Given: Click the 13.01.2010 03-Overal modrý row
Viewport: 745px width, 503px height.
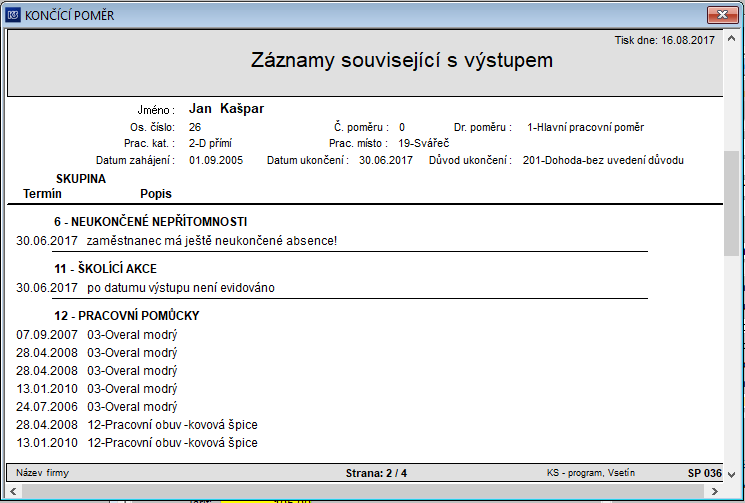Looking at the screenshot, I should [x=96, y=389].
